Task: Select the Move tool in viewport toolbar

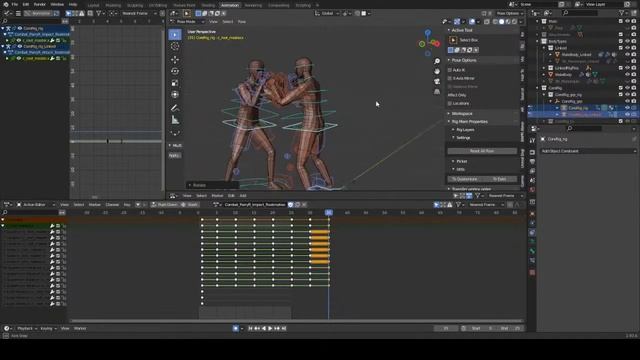Action: point(175,59)
